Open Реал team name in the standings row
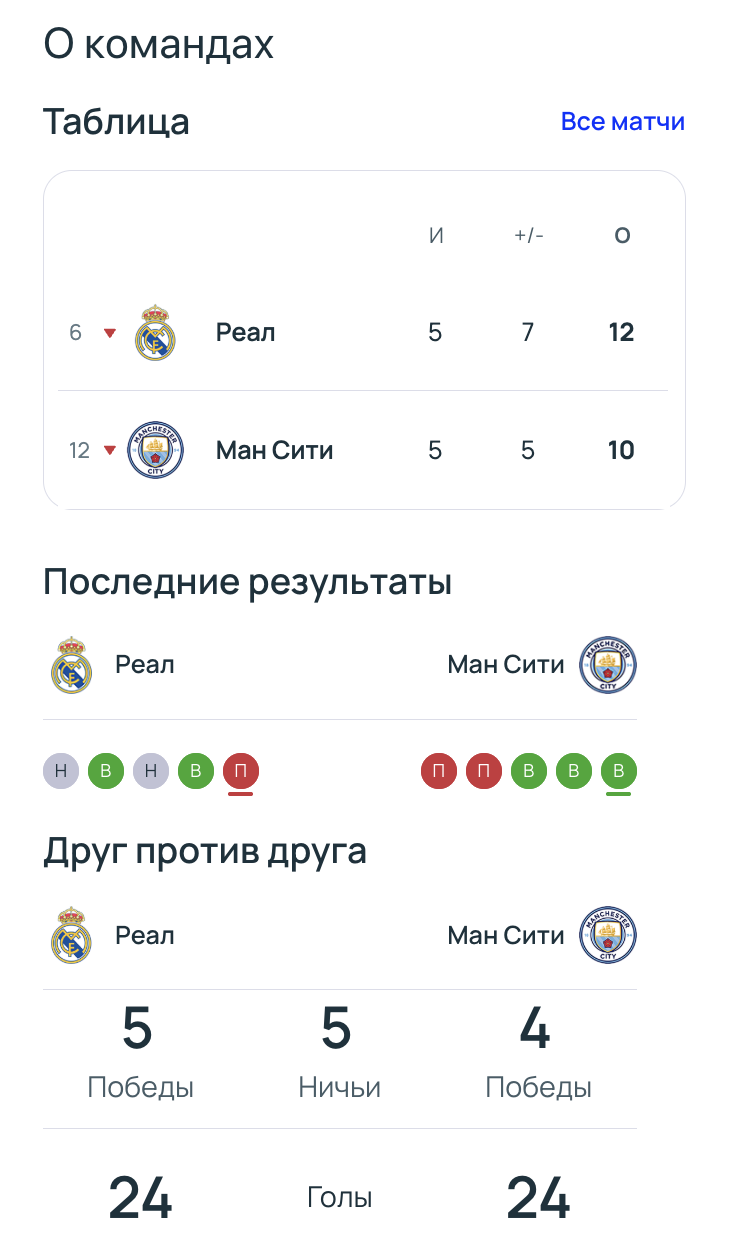 pos(245,333)
